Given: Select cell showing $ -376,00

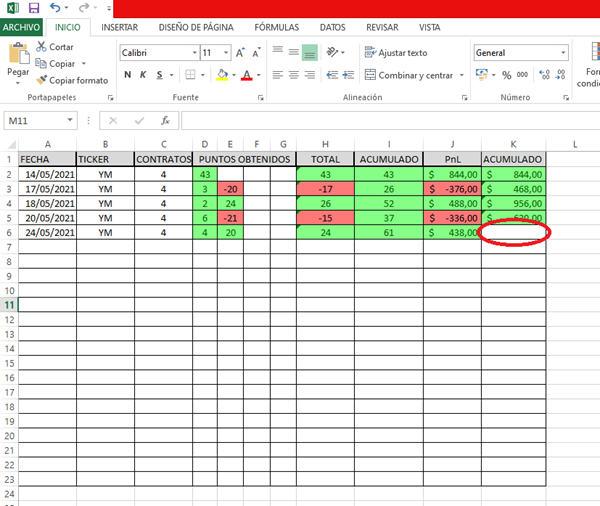Looking at the screenshot, I should pyautogui.click(x=452, y=189).
